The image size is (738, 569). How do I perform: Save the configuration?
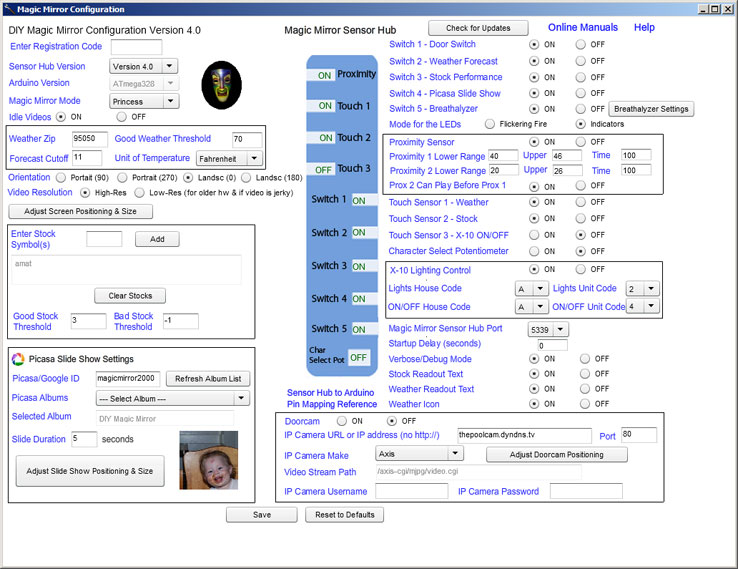(x=262, y=515)
